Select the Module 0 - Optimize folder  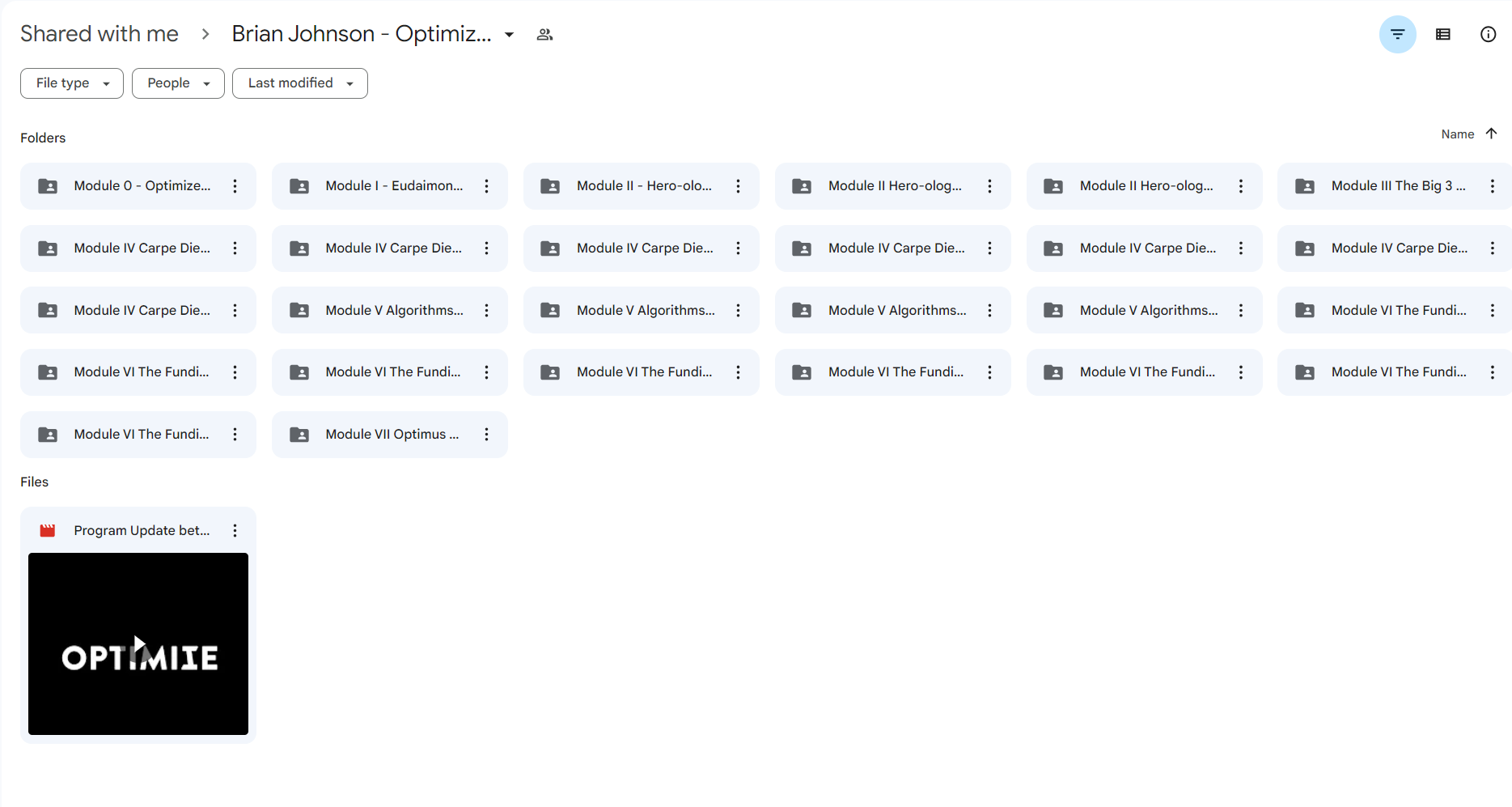138,186
